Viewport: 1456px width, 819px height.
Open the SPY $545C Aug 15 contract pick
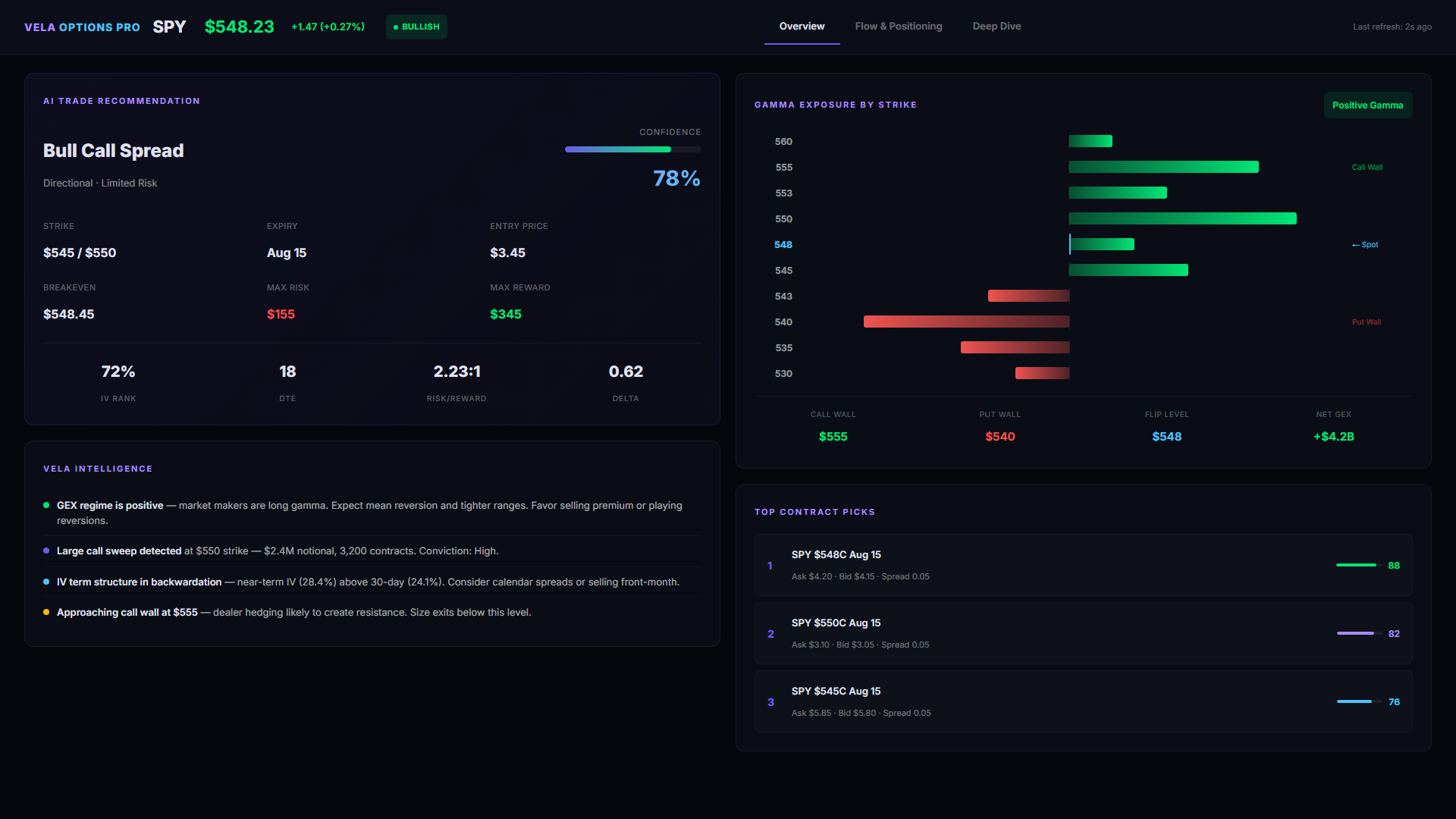coord(1084,701)
